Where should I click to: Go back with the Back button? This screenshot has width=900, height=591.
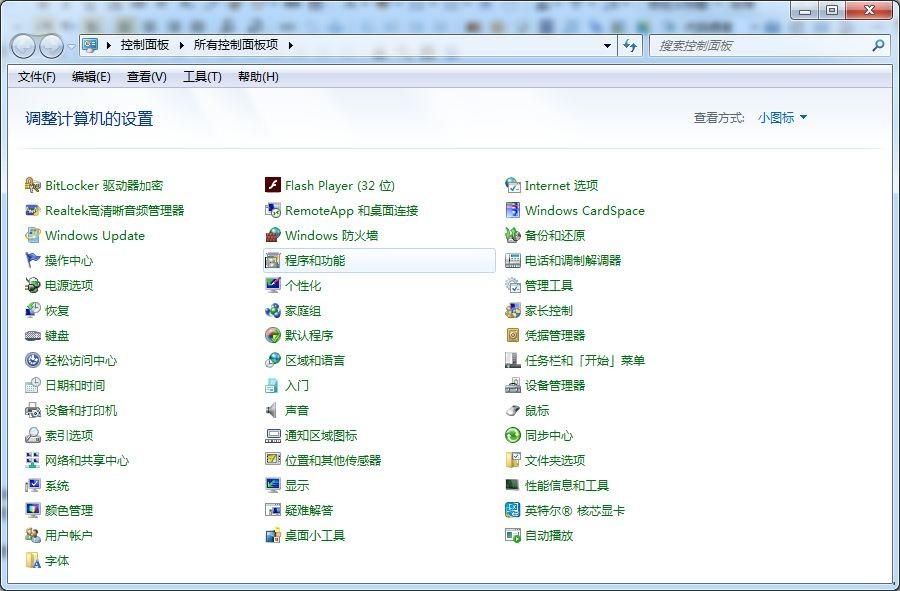(24, 46)
